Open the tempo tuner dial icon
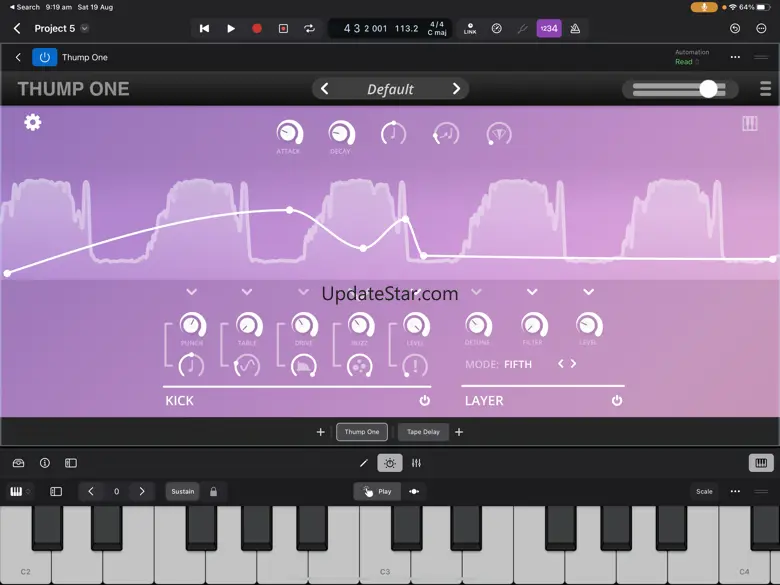Screen dimensions: 780x585 (496, 28)
